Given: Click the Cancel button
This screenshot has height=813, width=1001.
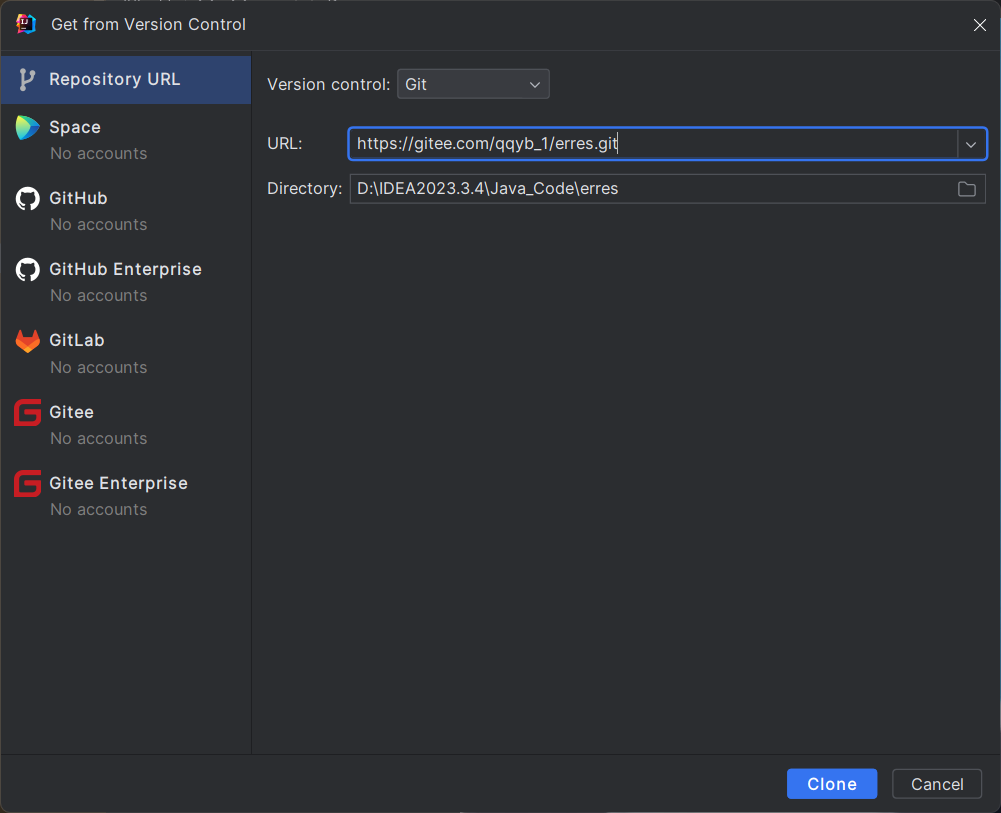Looking at the screenshot, I should [x=937, y=784].
